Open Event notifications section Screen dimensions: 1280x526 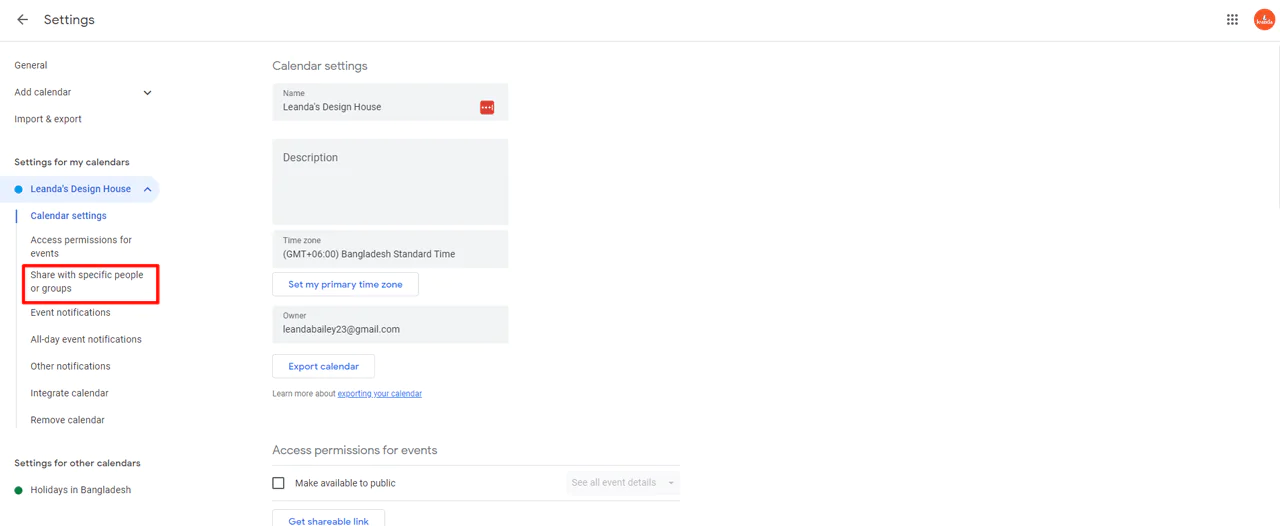(x=70, y=313)
